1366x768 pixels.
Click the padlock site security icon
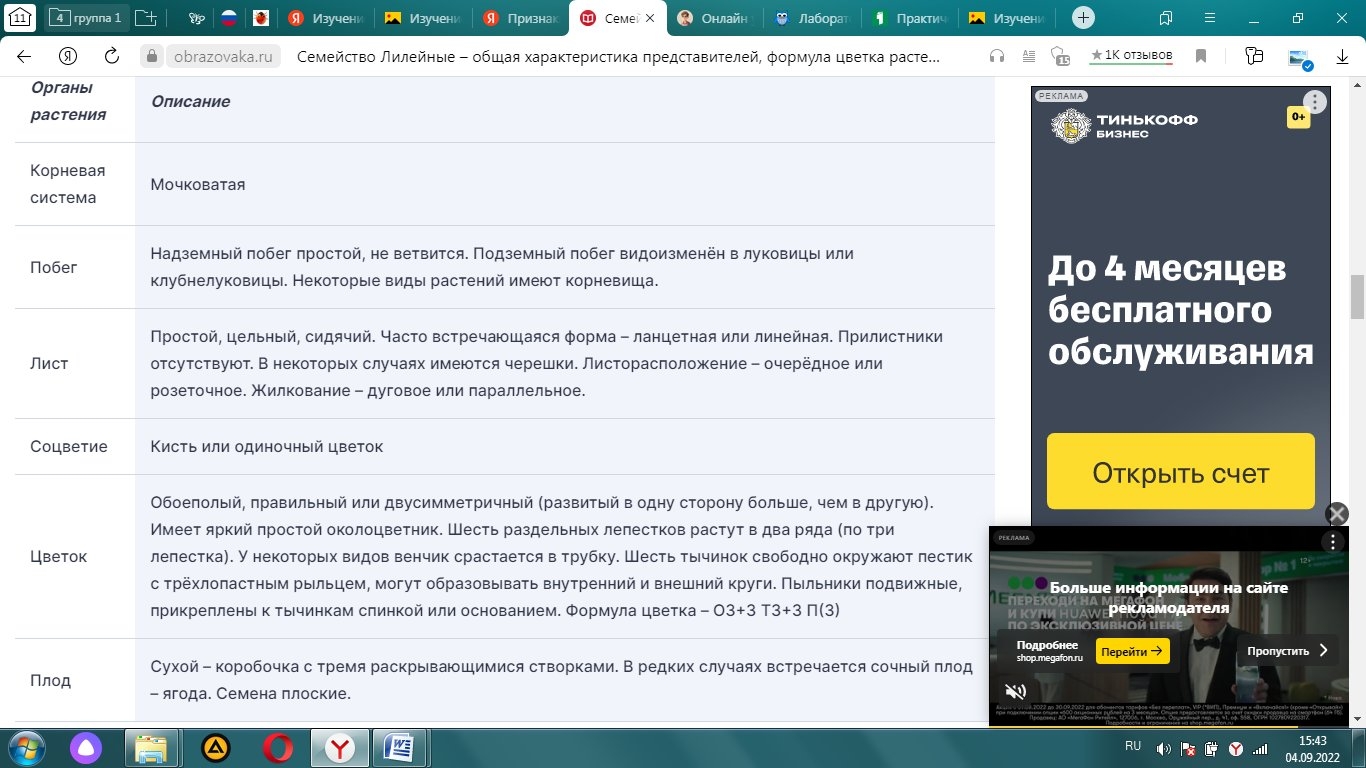pyautogui.click(x=152, y=57)
